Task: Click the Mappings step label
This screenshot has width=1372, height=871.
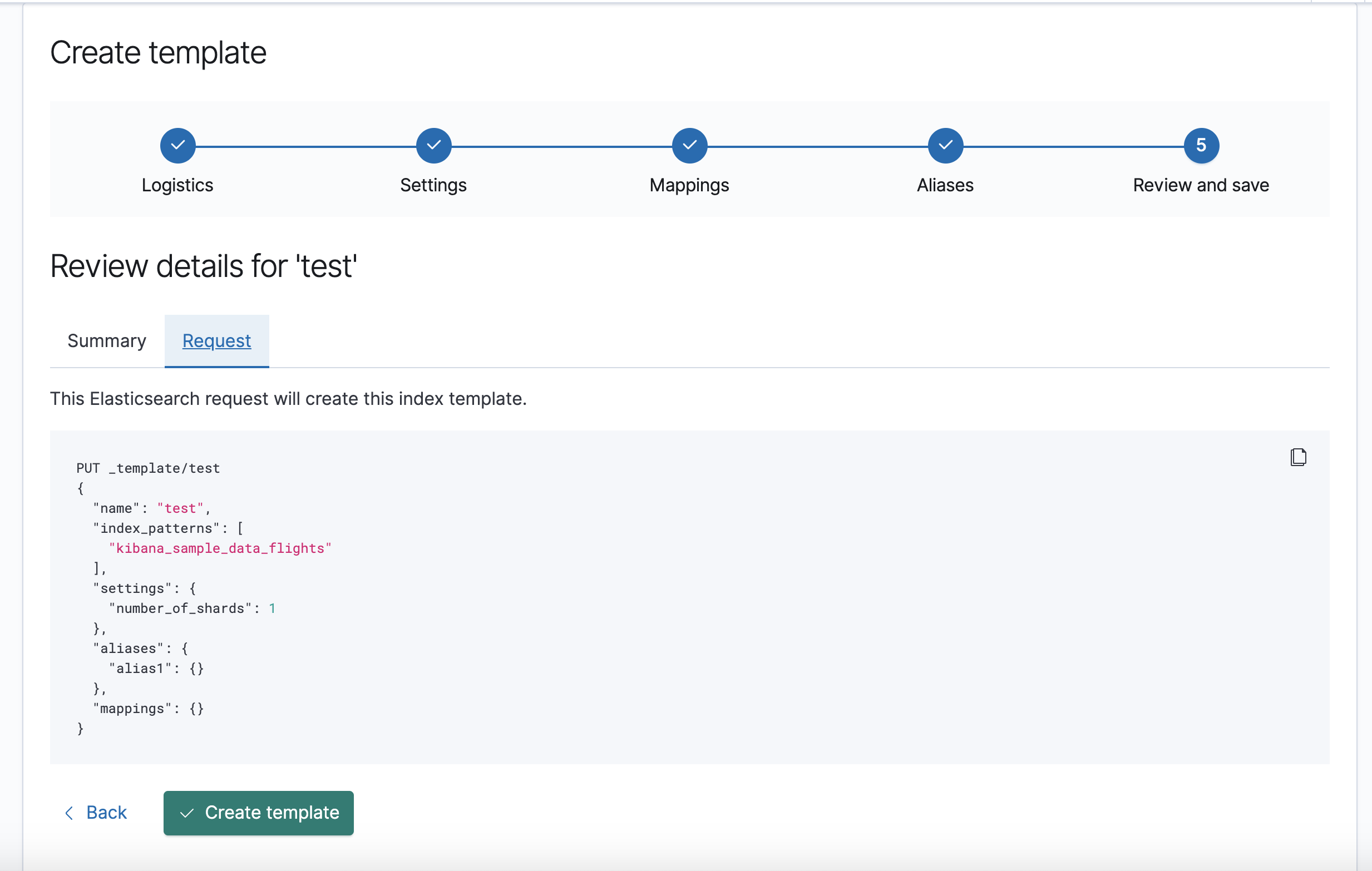Action: pyautogui.click(x=689, y=185)
